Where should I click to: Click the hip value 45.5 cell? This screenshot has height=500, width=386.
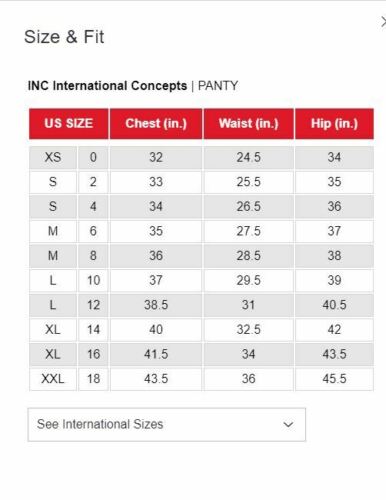[334, 379]
